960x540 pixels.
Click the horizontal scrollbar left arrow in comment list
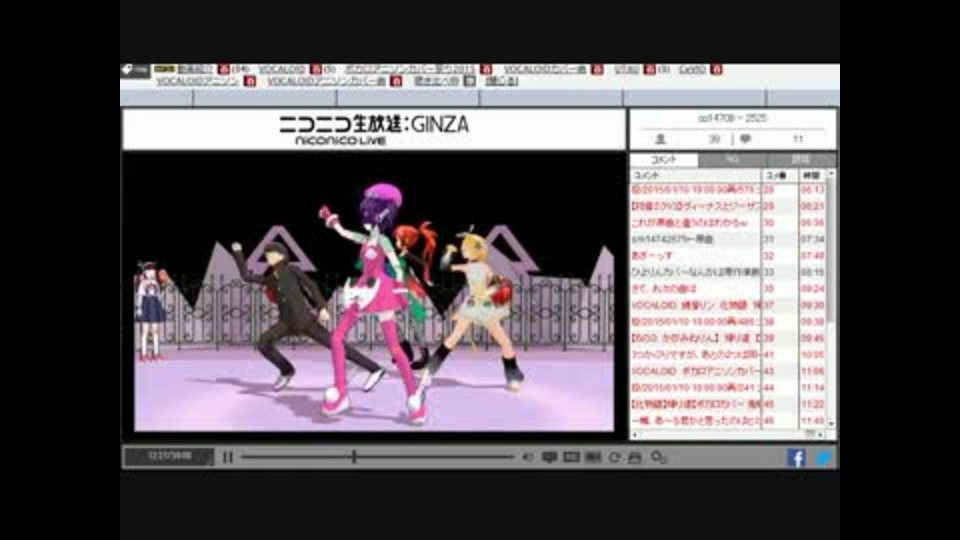(x=635, y=434)
